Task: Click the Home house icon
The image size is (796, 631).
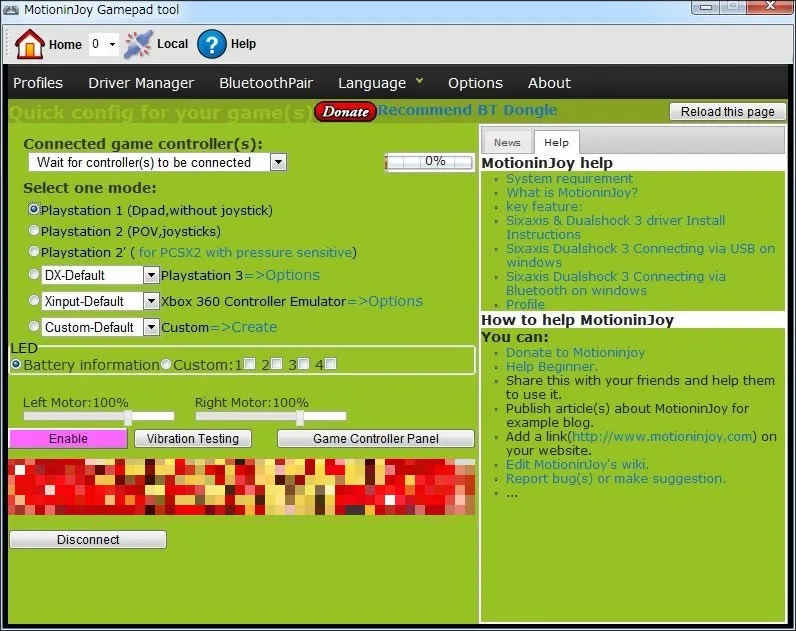Action: (x=30, y=44)
